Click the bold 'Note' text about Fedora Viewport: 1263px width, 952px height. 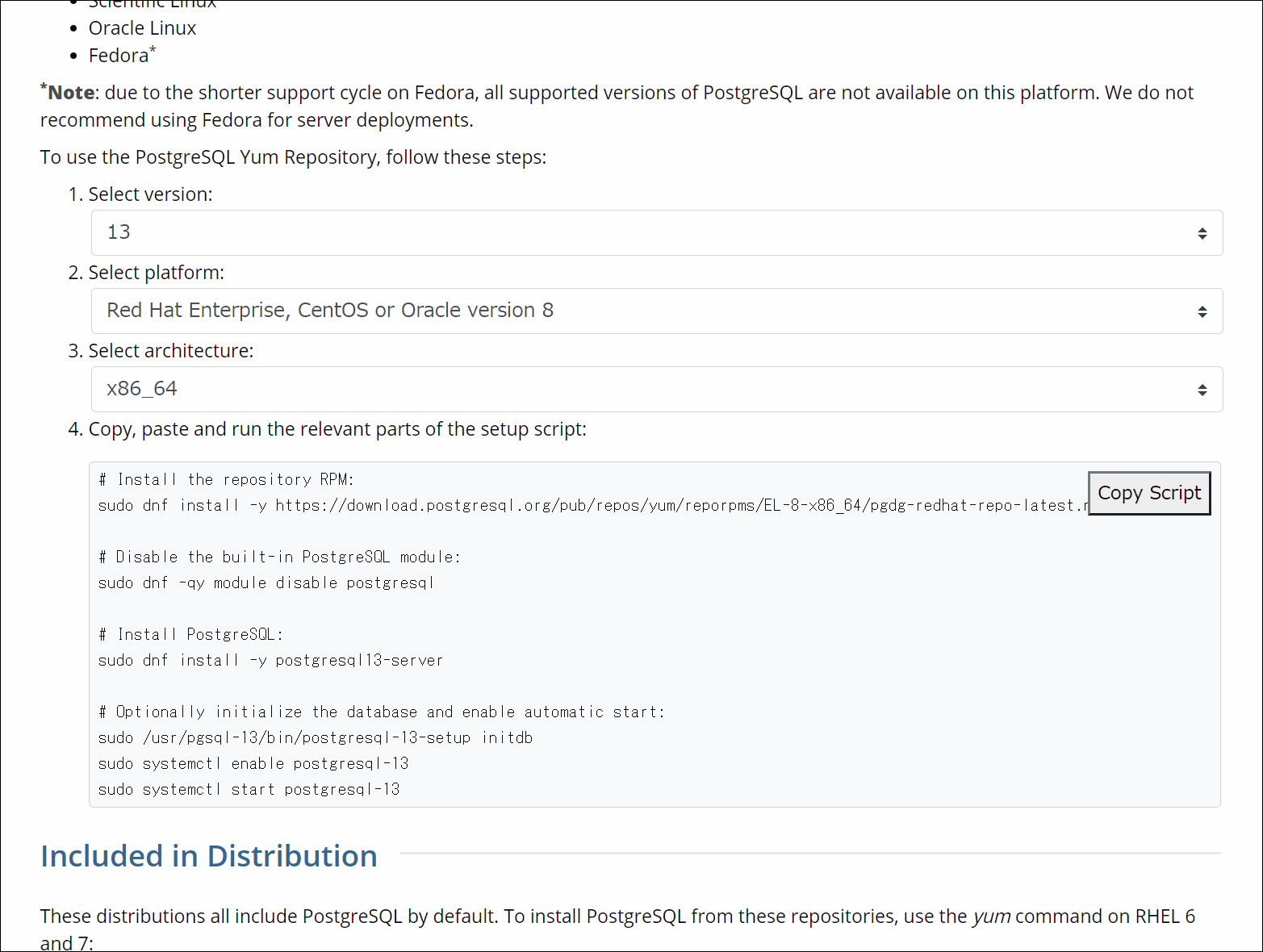(x=71, y=93)
